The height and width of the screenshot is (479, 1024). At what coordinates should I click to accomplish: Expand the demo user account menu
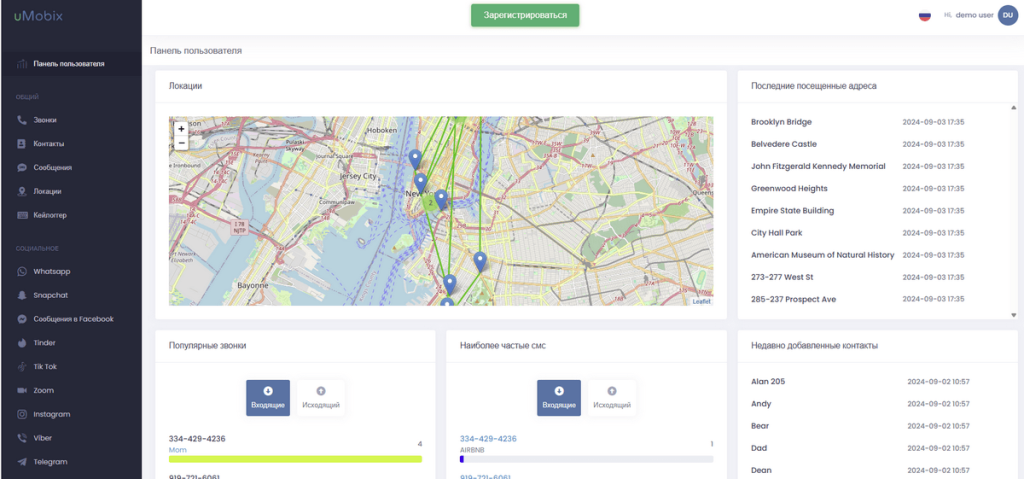1007,15
